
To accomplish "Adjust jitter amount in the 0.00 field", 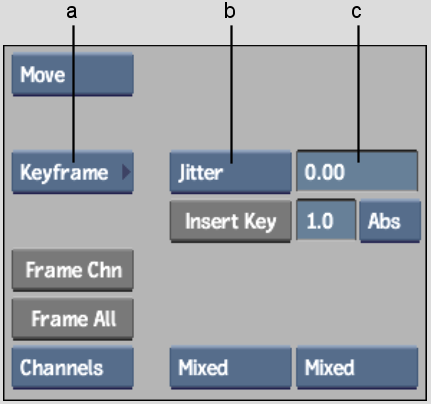I will 357,171.
